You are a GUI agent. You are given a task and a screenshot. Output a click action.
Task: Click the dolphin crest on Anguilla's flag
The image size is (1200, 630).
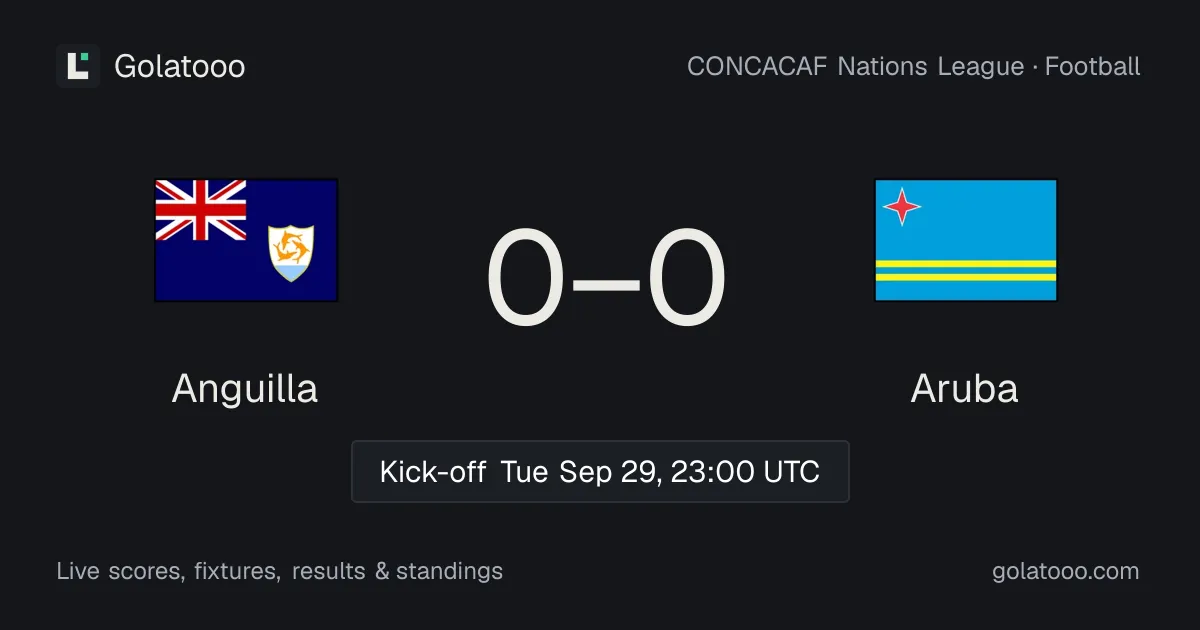(x=291, y=252)
